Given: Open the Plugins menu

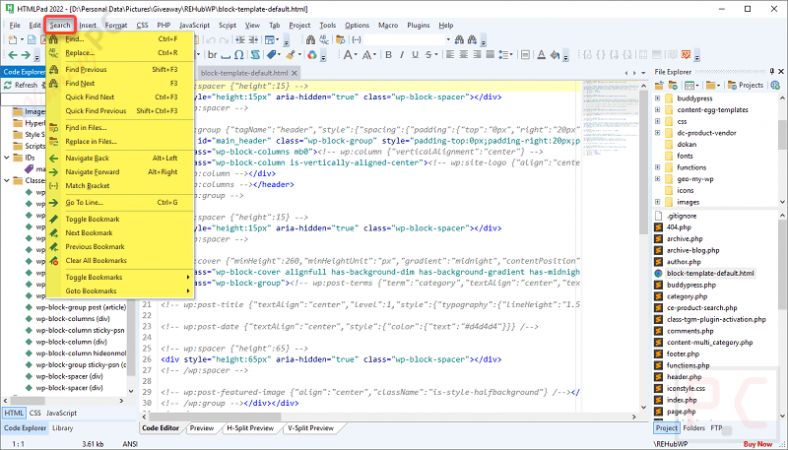Looking at the screenshot, I should pyautogui.click(x=418, y=25).
